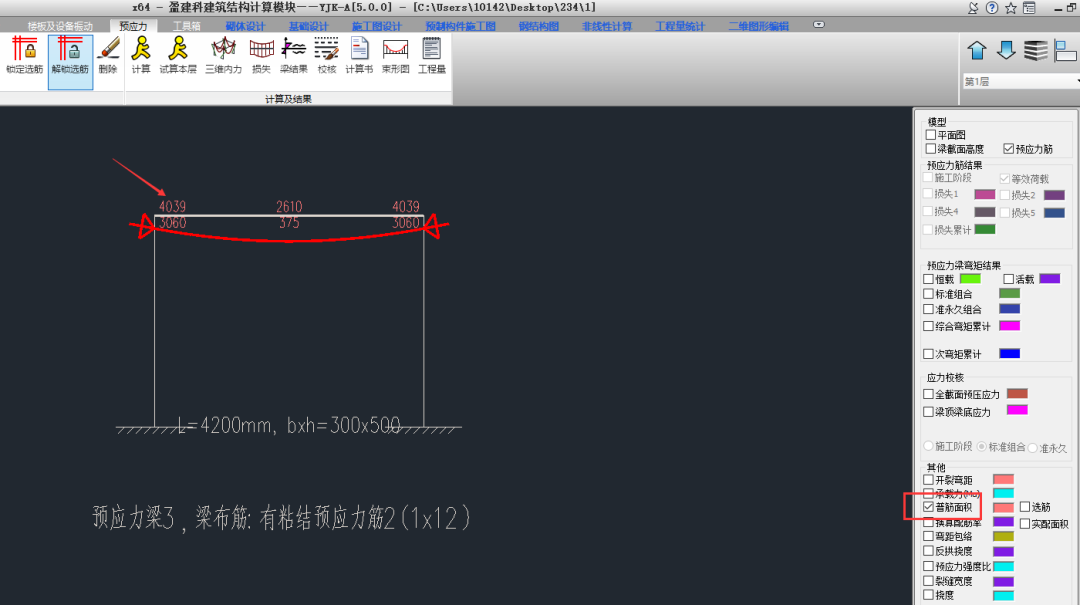Click the purple 活载 color swatch
Screen dimensions: 1080x605
pos(1050,279)
